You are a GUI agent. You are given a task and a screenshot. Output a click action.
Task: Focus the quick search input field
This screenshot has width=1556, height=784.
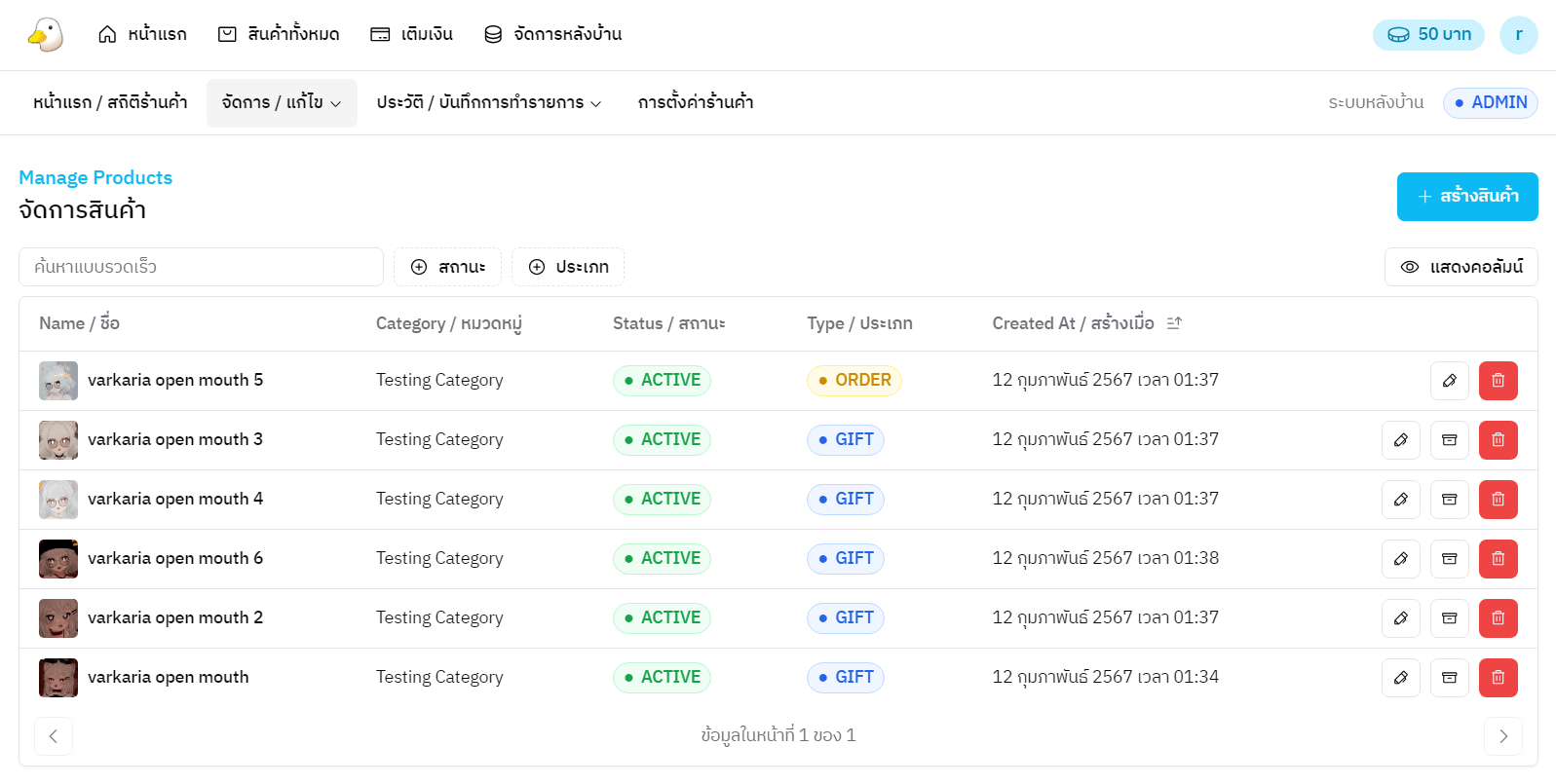point(201,267)
